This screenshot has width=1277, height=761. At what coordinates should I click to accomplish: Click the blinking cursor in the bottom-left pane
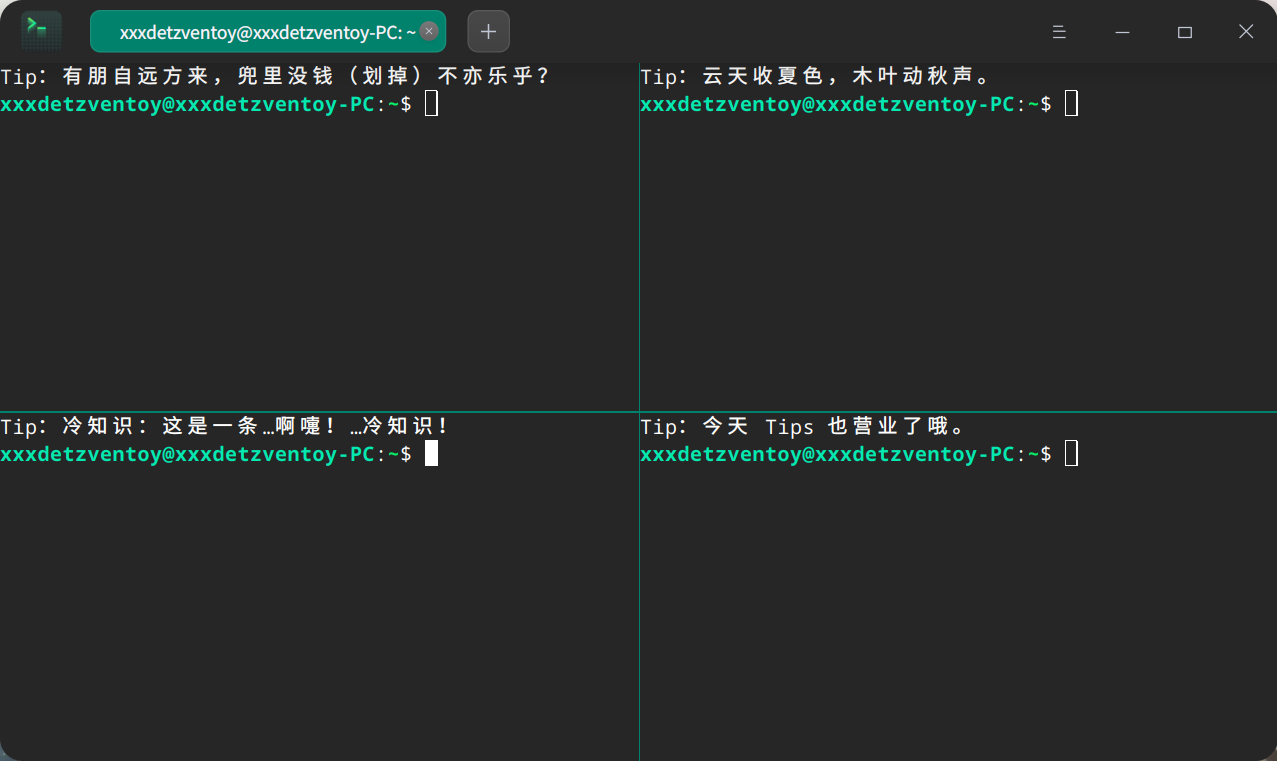tap(431, 453)
